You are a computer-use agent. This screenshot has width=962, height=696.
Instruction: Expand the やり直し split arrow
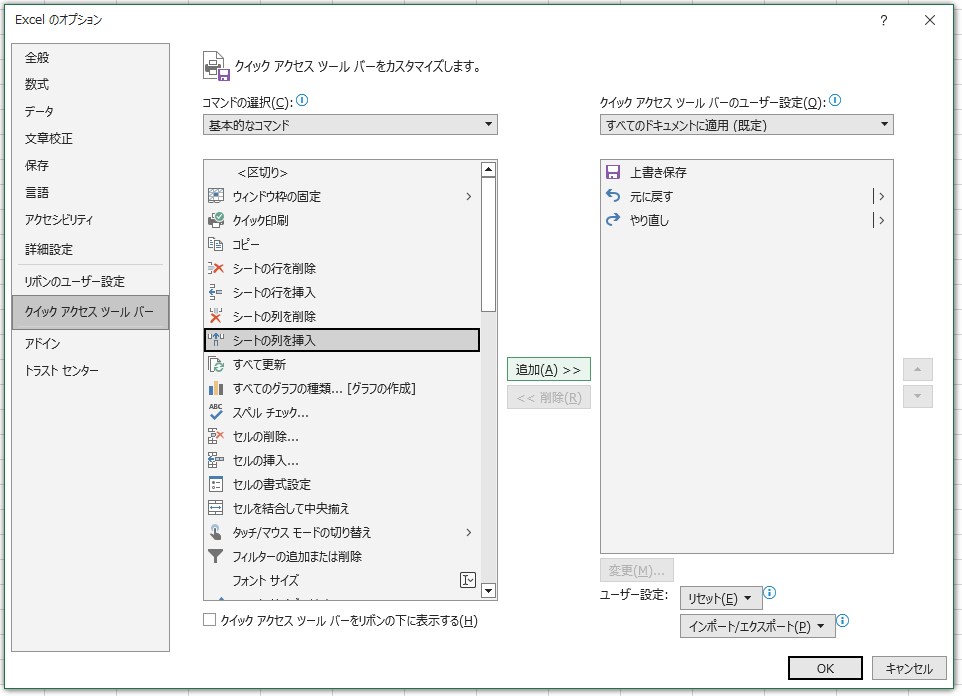[881, 220]
